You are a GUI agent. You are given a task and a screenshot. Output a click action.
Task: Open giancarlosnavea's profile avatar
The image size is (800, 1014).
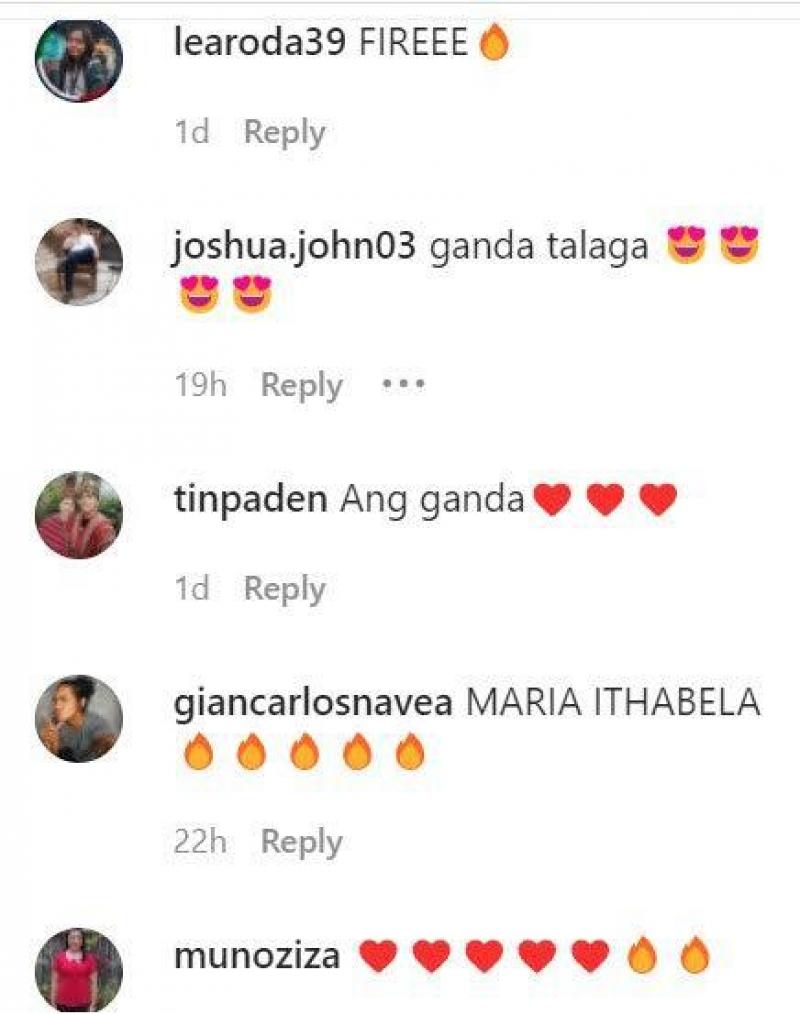click(78, 718)
